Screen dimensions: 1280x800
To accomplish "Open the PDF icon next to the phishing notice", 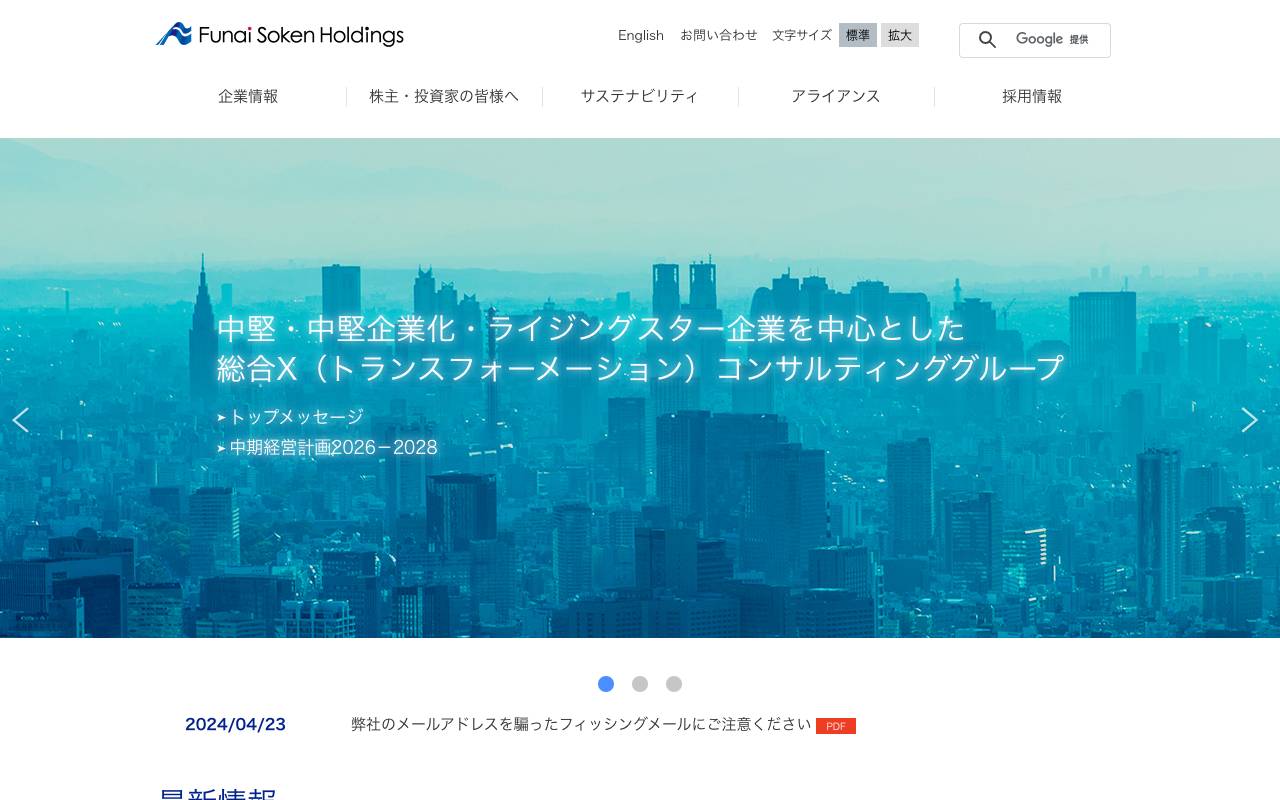I will click(x=835, y=726).
